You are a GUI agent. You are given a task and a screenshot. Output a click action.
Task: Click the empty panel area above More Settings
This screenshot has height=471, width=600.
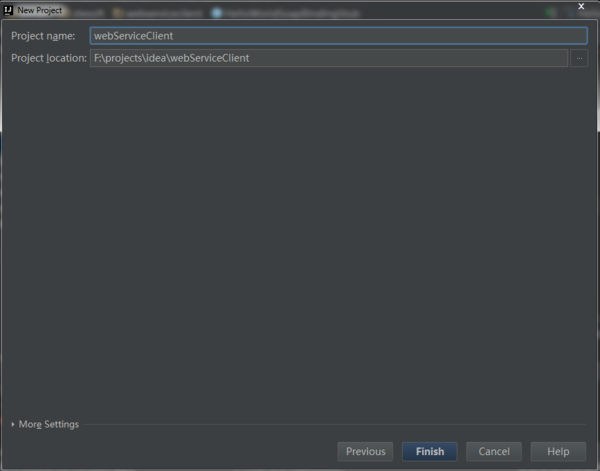[300, 240]
